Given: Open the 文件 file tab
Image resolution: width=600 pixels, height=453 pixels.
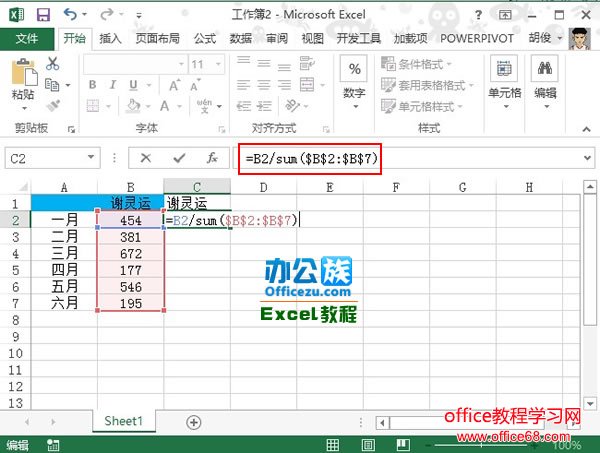Looking at the screenshot, I should pos(27,38).
